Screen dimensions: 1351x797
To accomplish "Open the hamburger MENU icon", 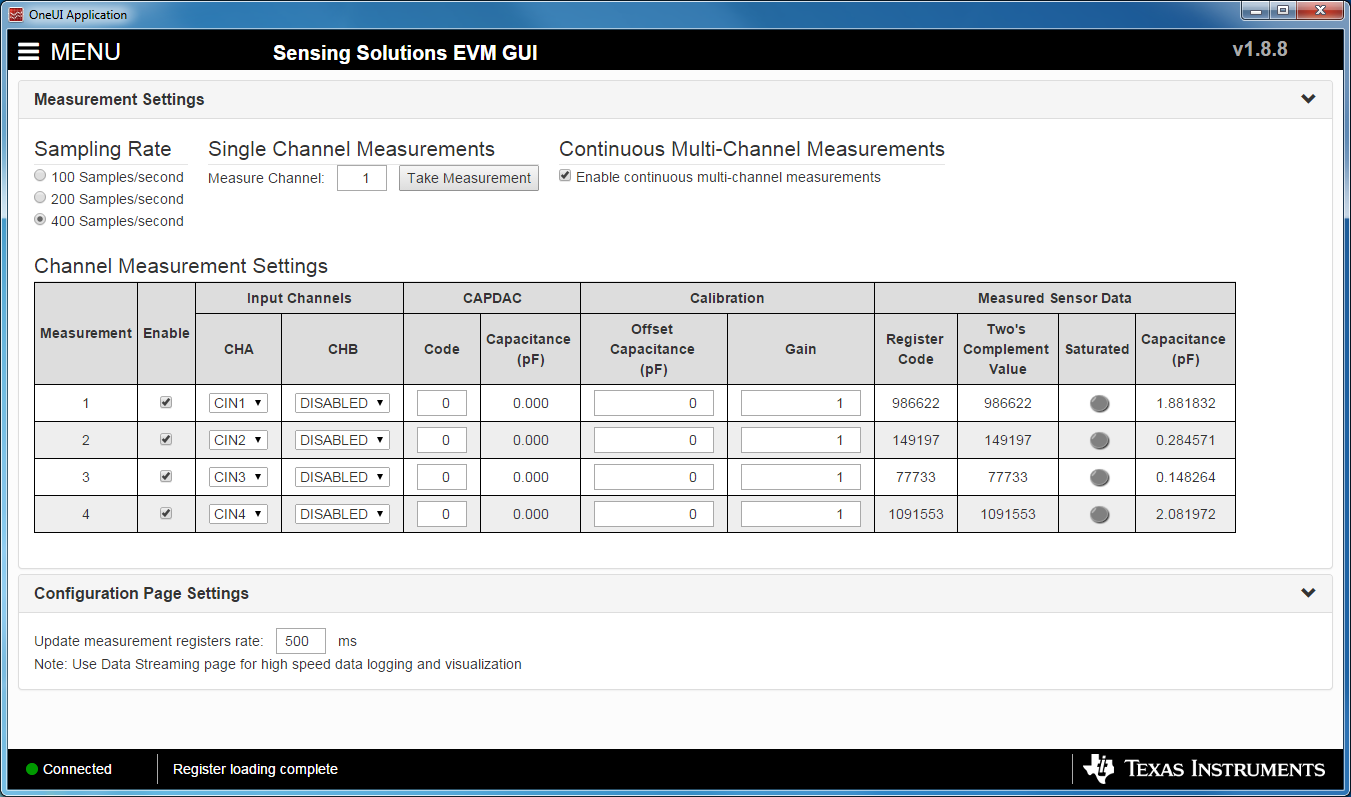I will point(28,51).
